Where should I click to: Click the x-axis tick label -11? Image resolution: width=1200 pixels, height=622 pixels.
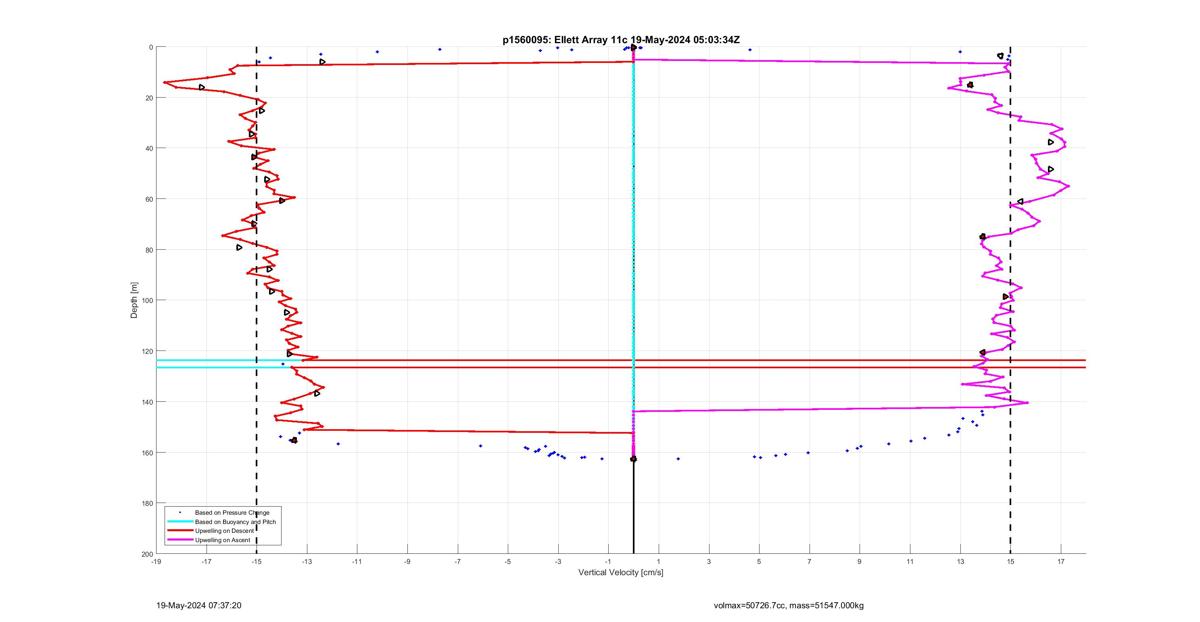point(357,562)
